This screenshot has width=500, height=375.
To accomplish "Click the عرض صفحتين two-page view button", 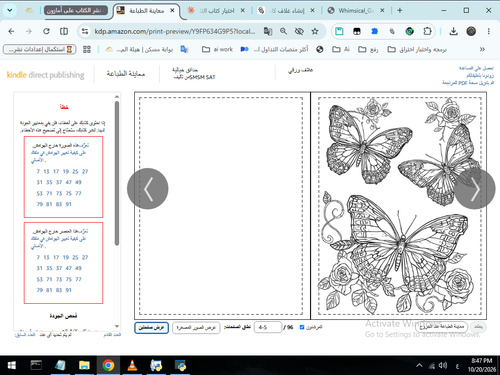I will click(x=152, y=328).
